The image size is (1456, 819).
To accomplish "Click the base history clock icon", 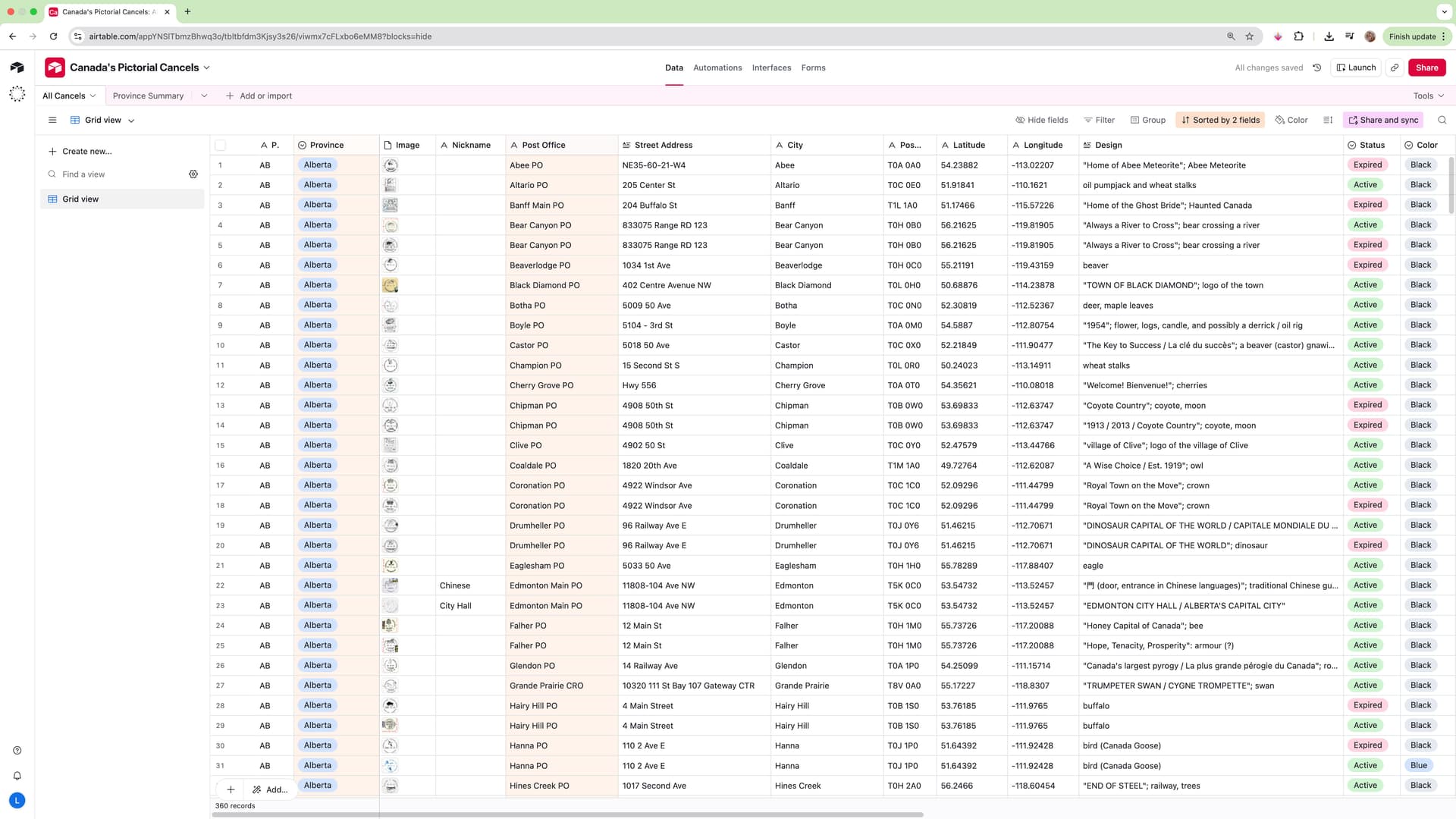I will click(x=1317, y=67).
